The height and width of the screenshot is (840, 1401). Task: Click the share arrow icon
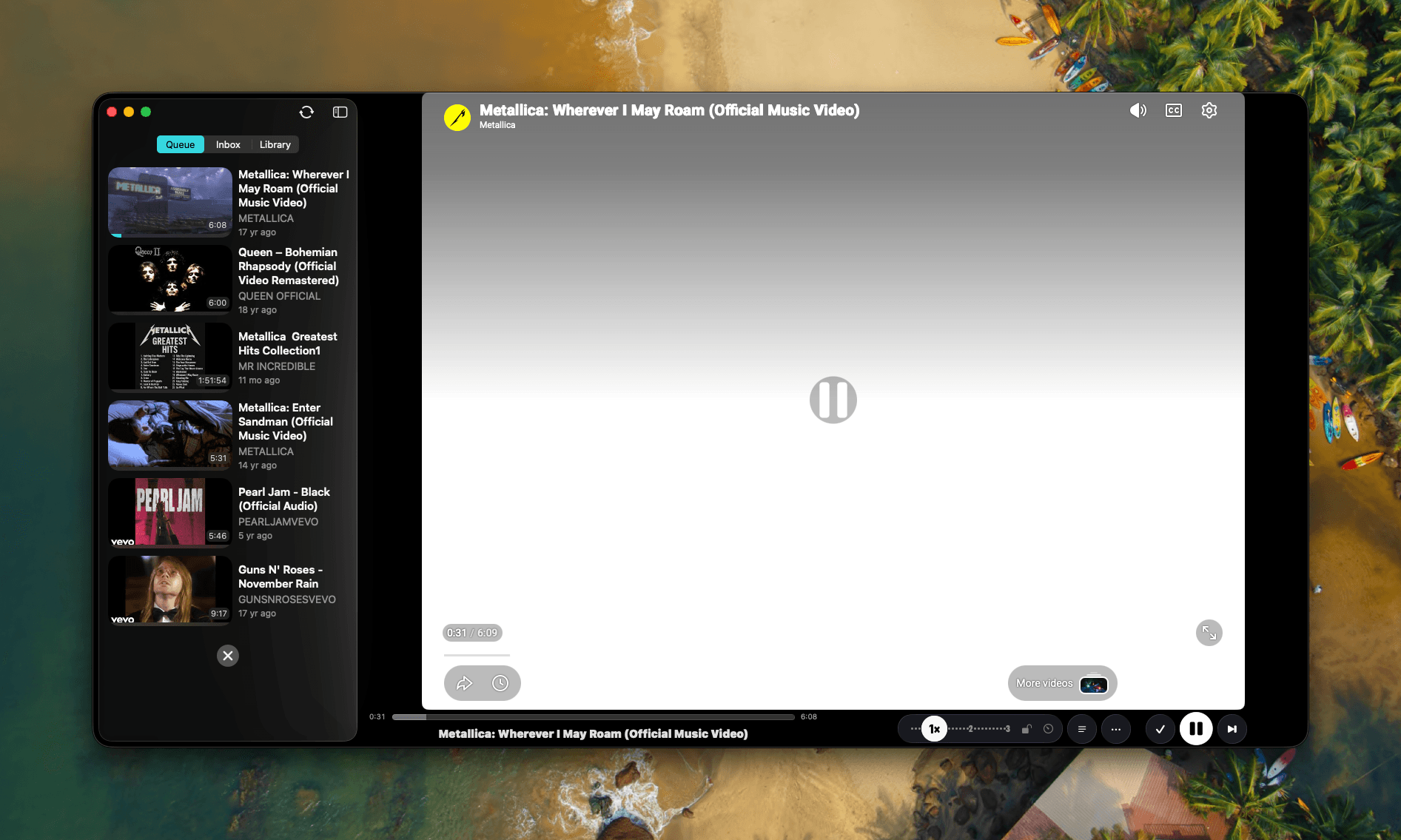464,683
